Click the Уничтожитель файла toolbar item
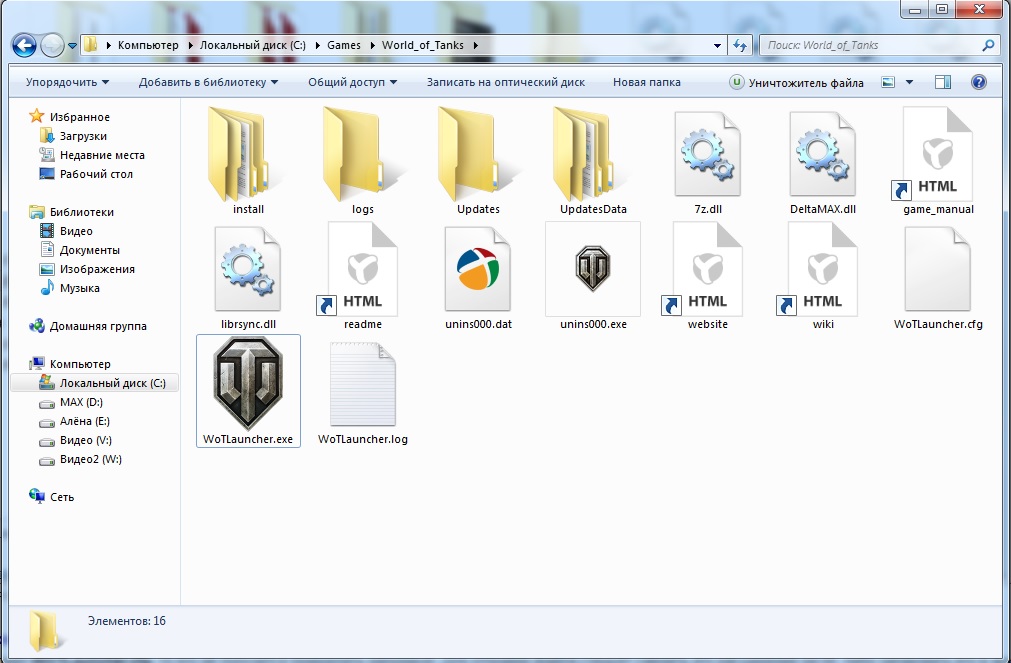This screenshot has width=1011, height=663. (796, 82)
